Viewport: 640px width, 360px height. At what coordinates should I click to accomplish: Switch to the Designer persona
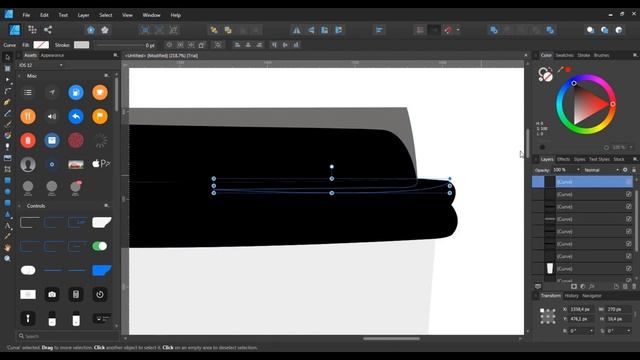(x=15, y=30)
